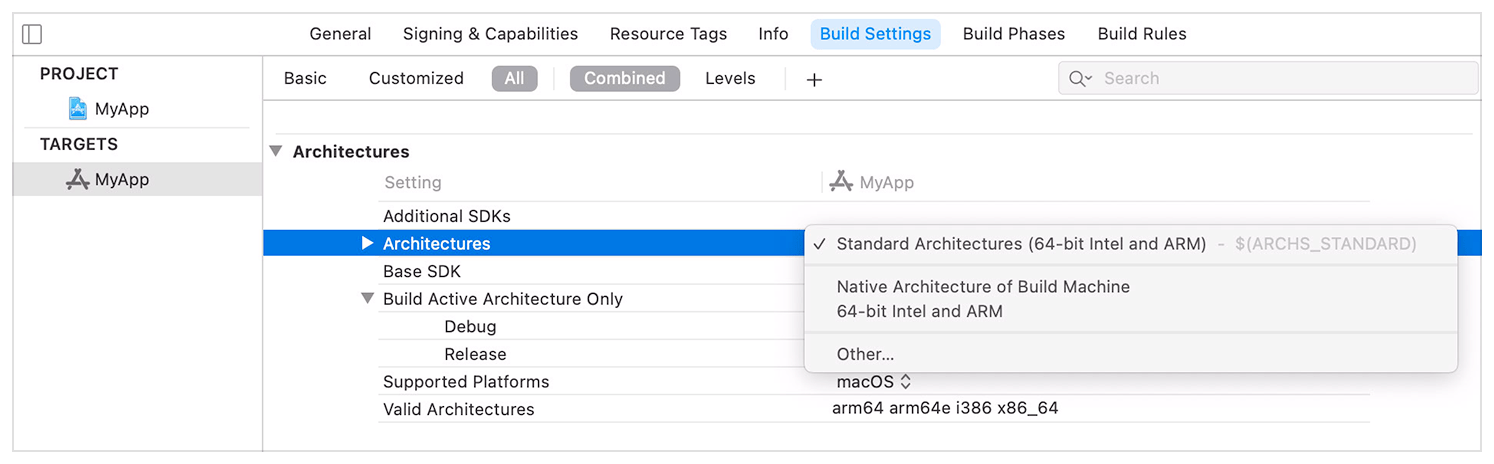Select the Basic filter
Image resolution: width=1494 pixels, height=464 pixels.
(305, 78)
